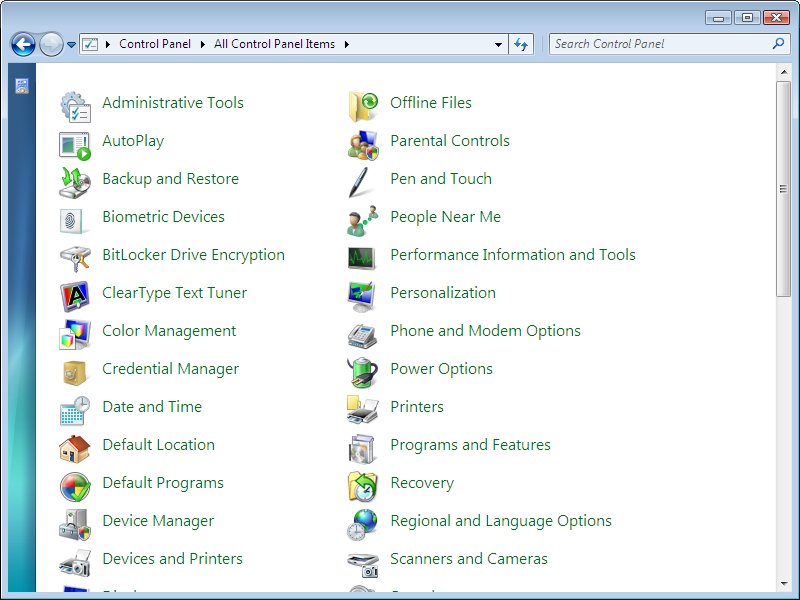Click the AutoPlay icon
Image resolution: width=800 pixels, height=600 pixels.
(75, 145)
